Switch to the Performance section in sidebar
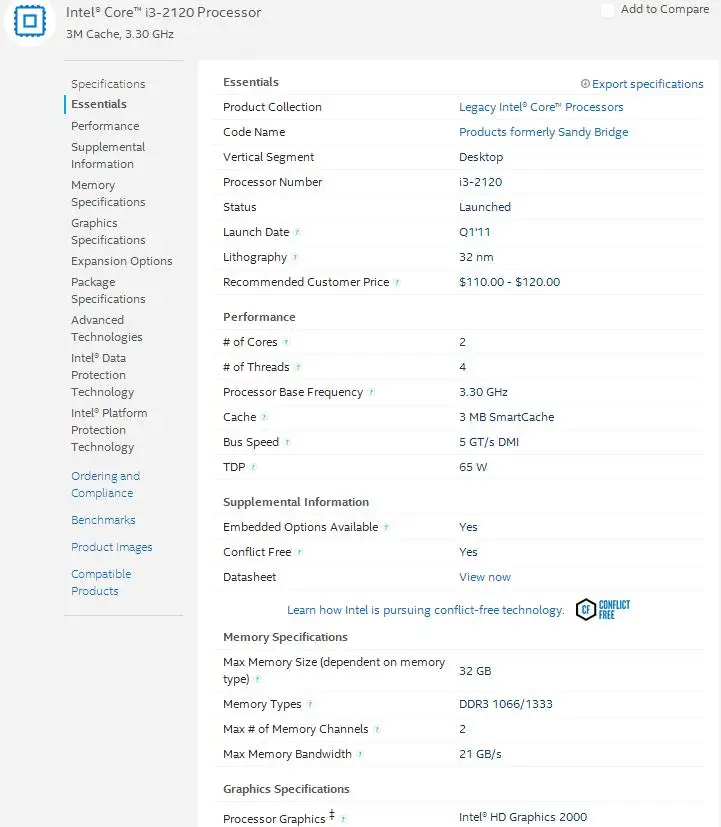This screenshot has width=721, height=827. pyautogui.click(x=104, y=126)
